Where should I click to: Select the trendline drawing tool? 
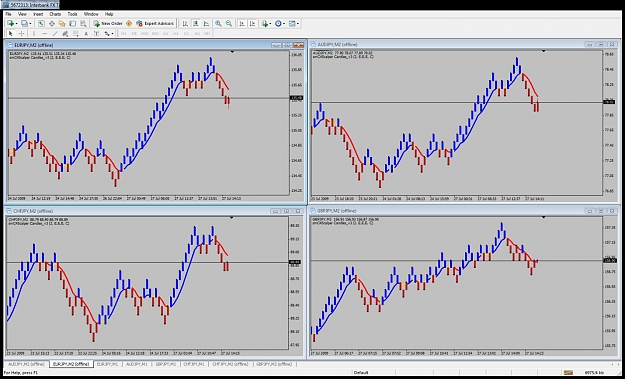(x=55, y=33)
